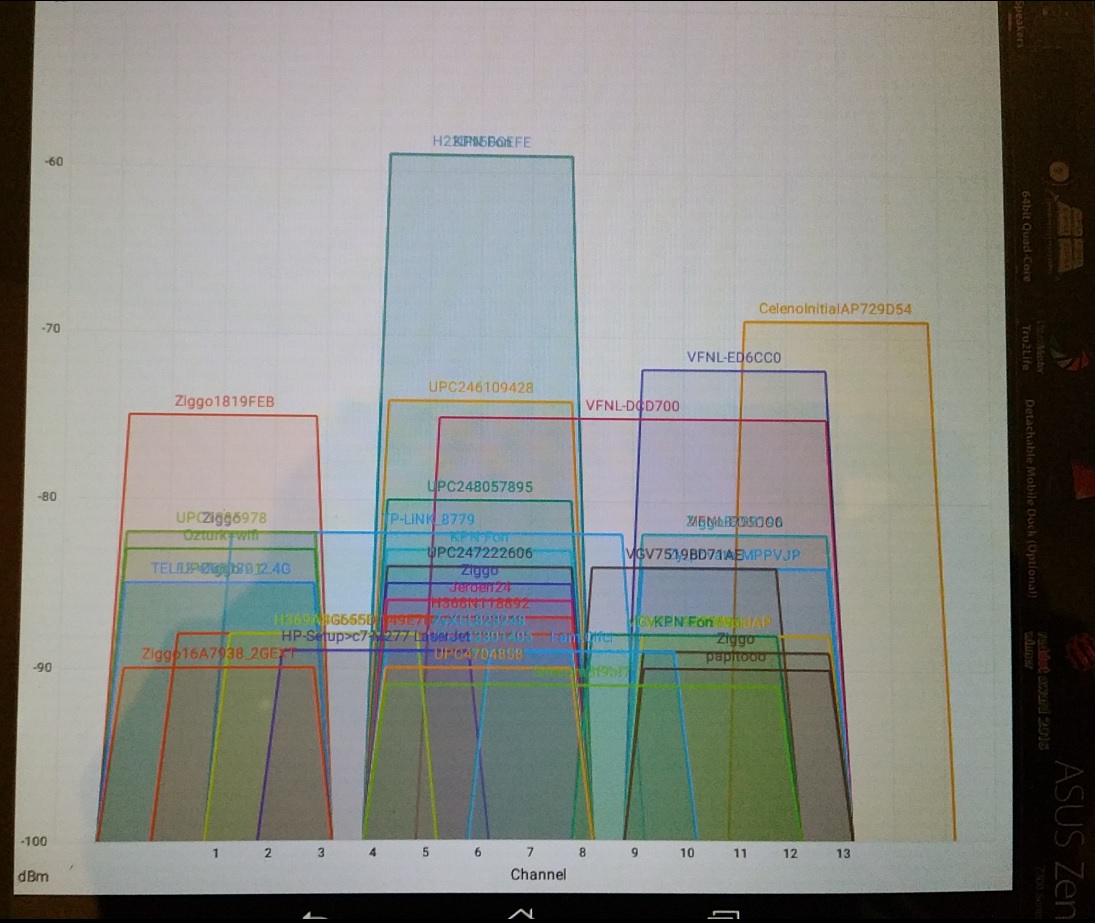
Task: Tap the Android back navigation button
Action: point(315,915)
